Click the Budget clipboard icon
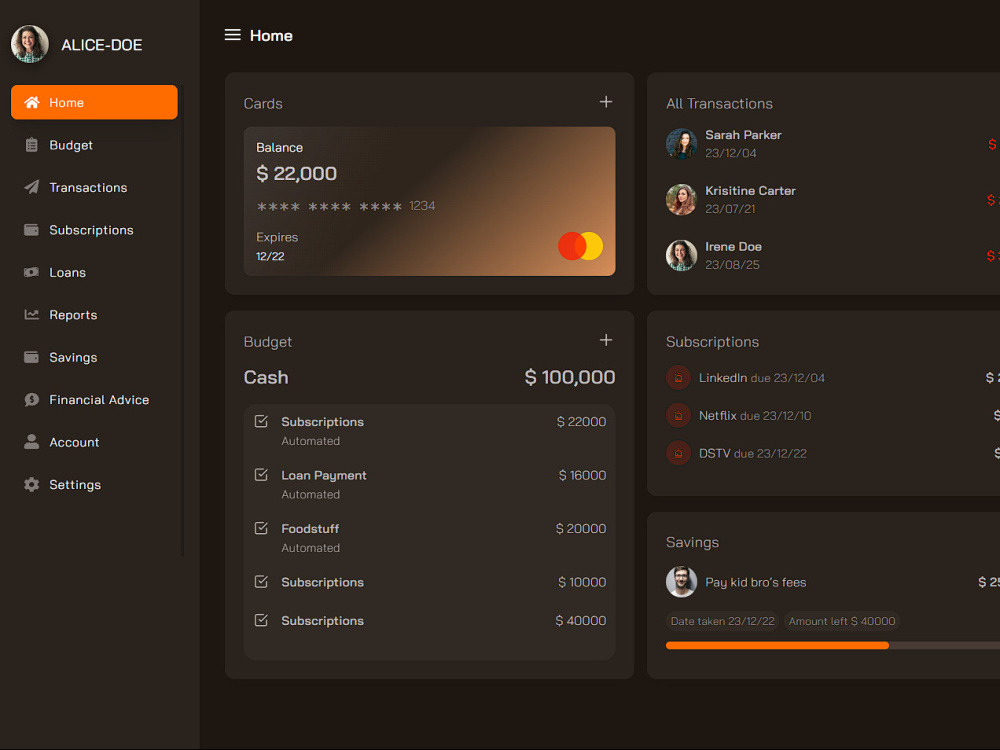Screen dimensions: 1000x750 (x=31, y=145)
